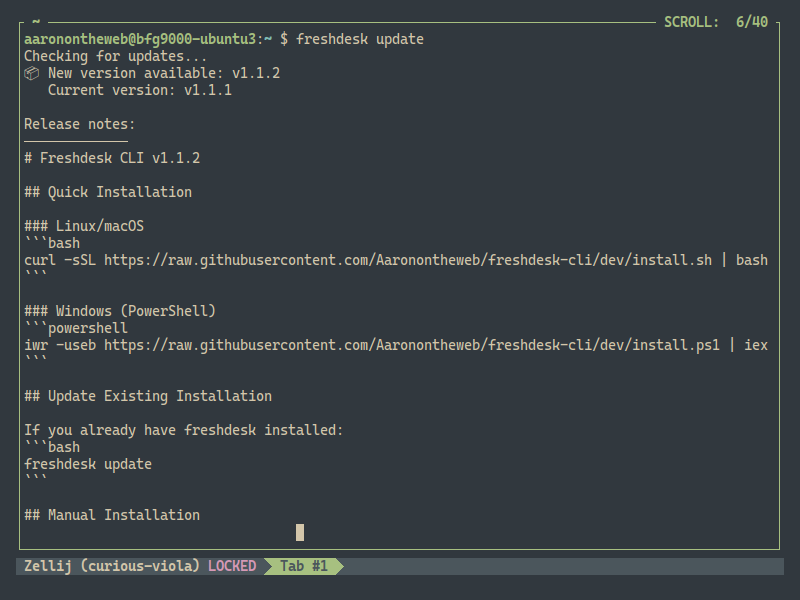Click '### Linux/macOS' heading

(84, 226)
